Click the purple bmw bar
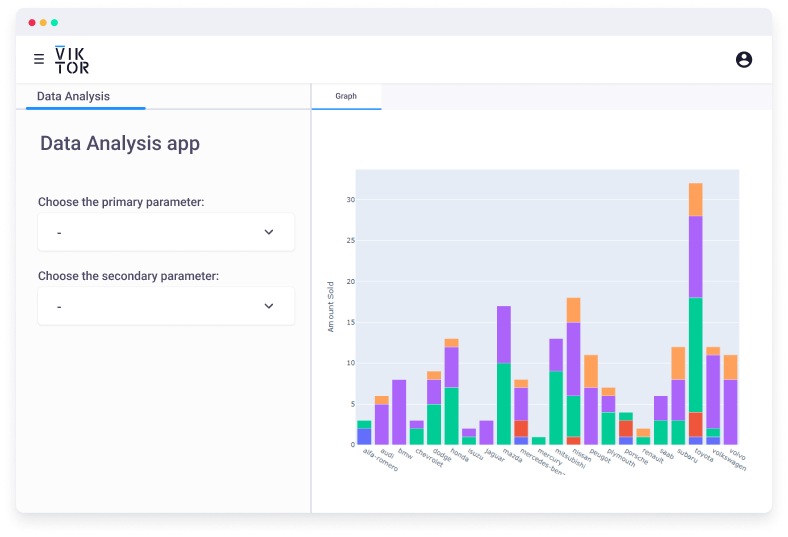The height and width of the screenshot is (537, 788). [399, 412]
